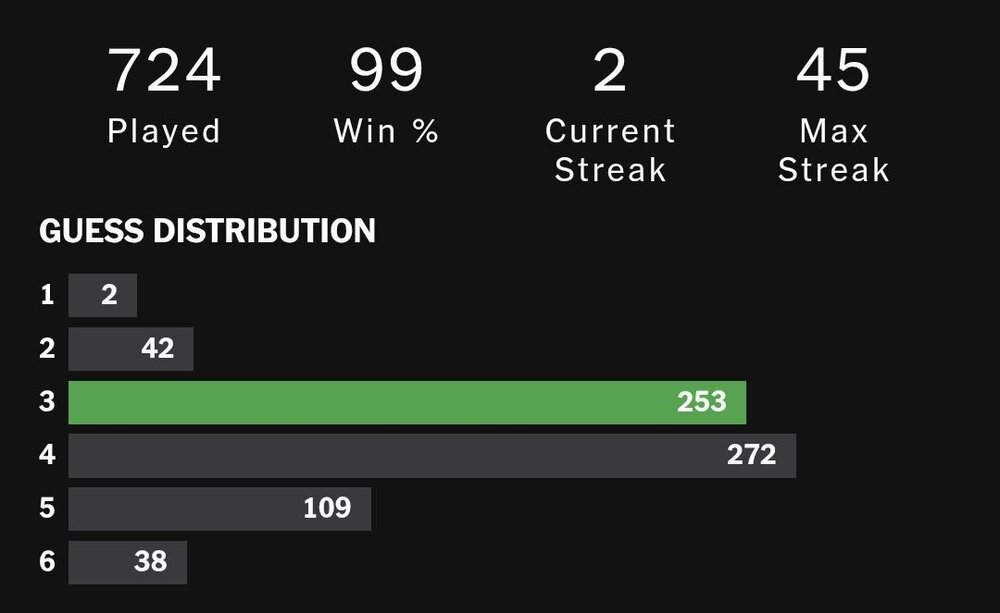The height and width of the screenshot is (613, 1000).
Task: Click row label 1 in guess distribution
Action: pos(47,295)
